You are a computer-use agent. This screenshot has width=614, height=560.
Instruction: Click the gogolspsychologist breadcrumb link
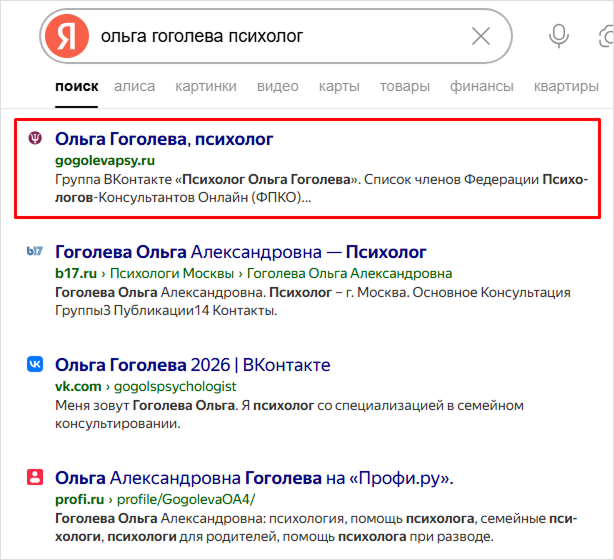[175, 387]
